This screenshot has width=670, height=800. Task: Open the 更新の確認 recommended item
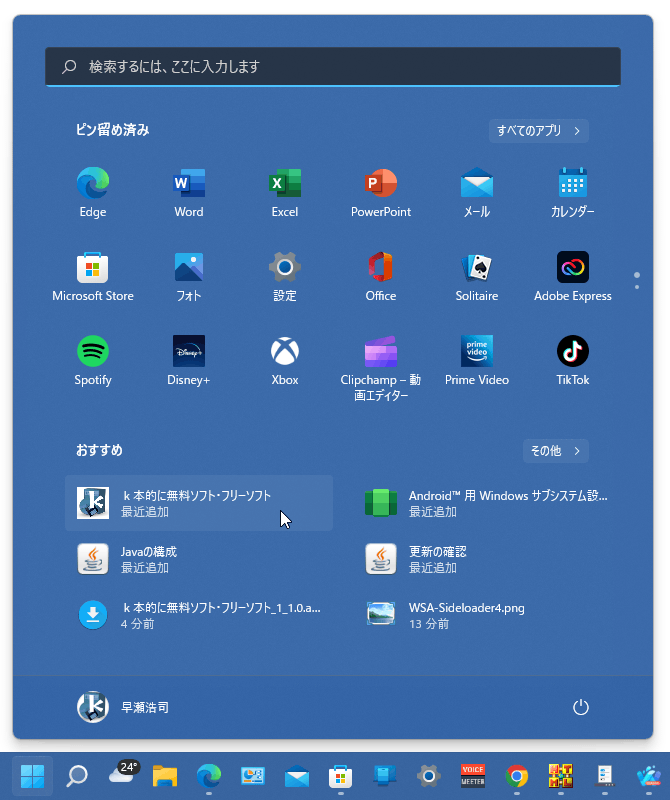[487, 559]
